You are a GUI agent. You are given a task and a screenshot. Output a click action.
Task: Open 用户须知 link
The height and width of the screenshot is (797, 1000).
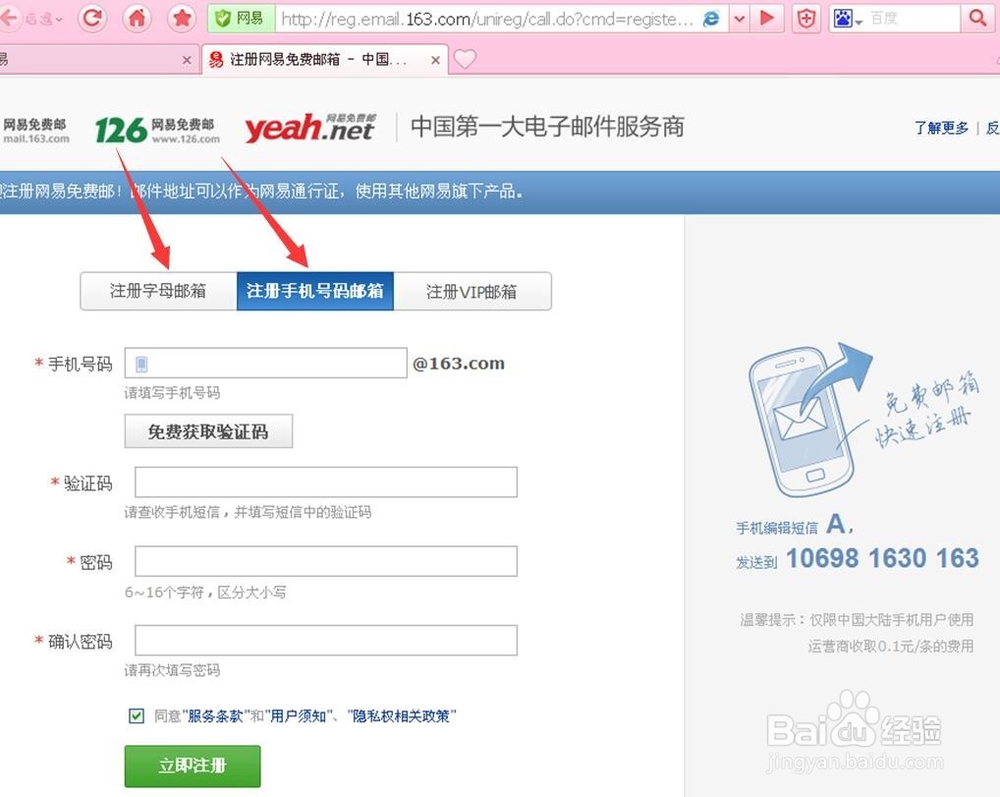click(x=298, y=716)
